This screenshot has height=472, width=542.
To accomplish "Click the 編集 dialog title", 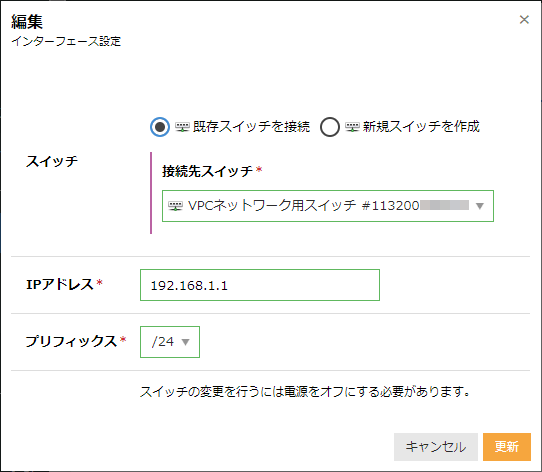I will (27, 22).
